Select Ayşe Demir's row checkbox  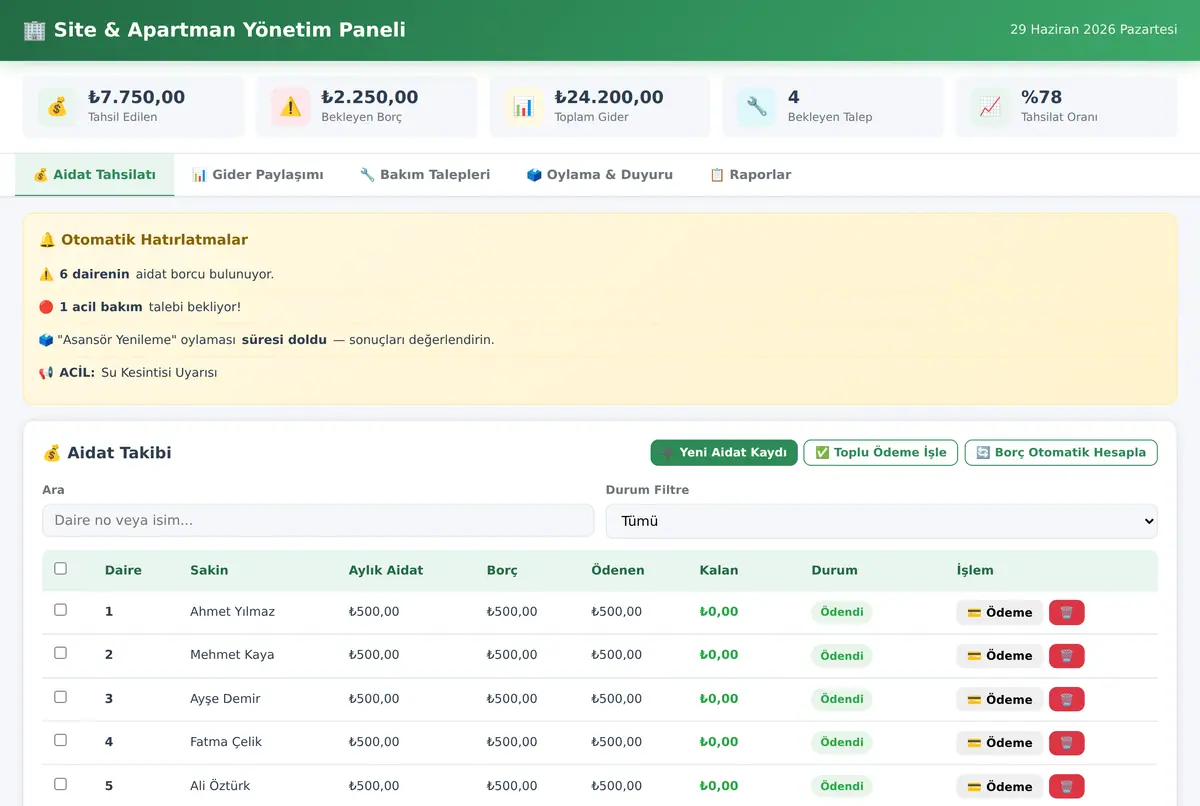[60, 696]
